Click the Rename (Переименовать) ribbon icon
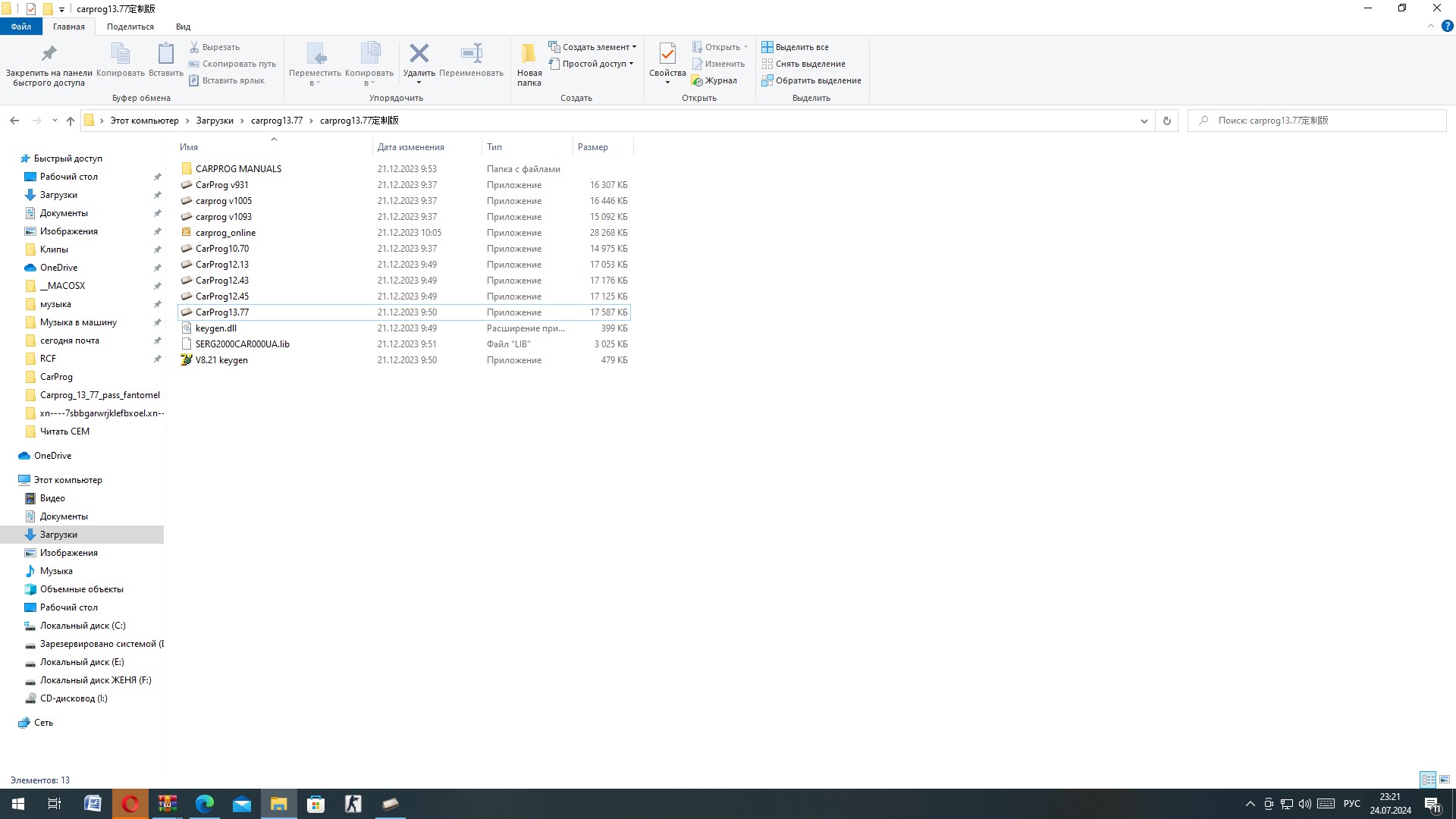Image resolution: width=1456 pixels, height=819 pixels. click(x=471, y=54)
